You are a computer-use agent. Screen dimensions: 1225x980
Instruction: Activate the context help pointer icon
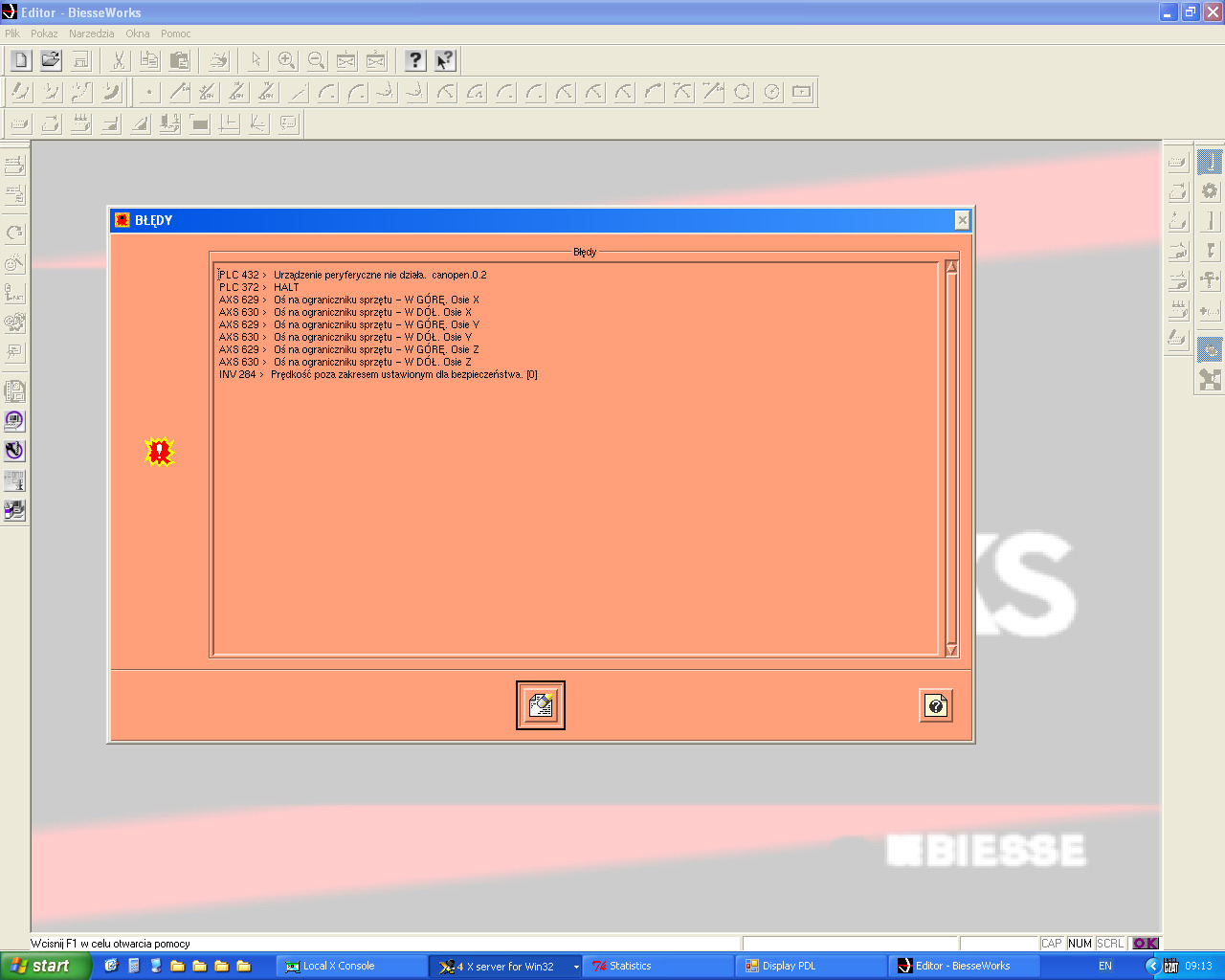tap(445, 60)
